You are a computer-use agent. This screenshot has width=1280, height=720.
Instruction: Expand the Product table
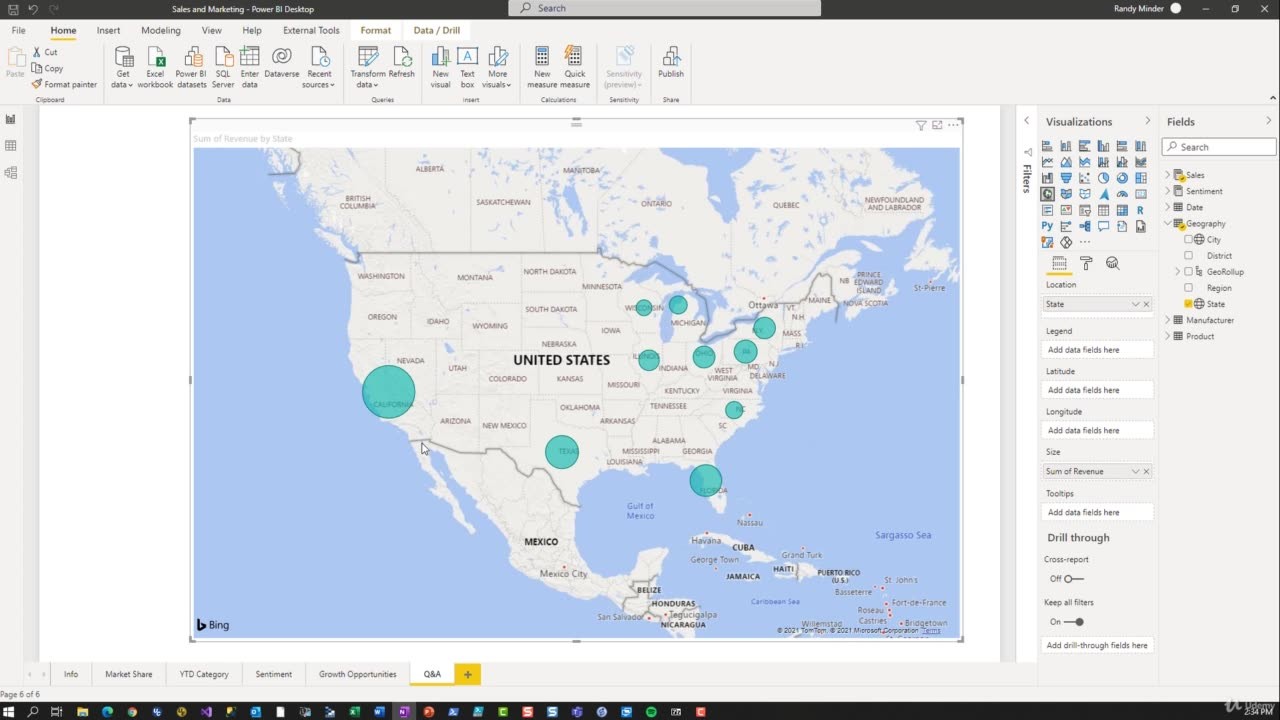click(1167, 336)
